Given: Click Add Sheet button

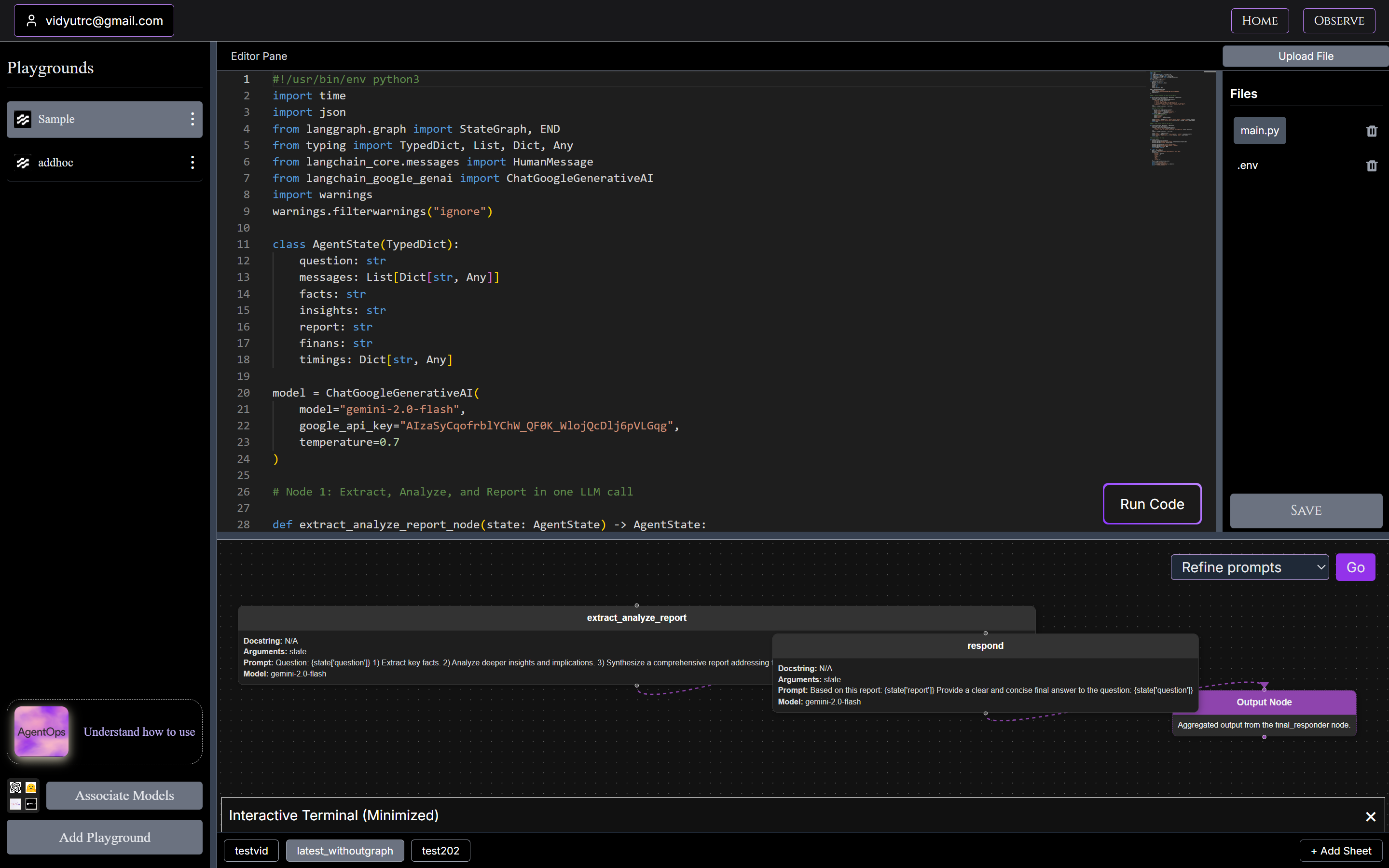Looking at the screenshot, I should [x=1341, y=850].
